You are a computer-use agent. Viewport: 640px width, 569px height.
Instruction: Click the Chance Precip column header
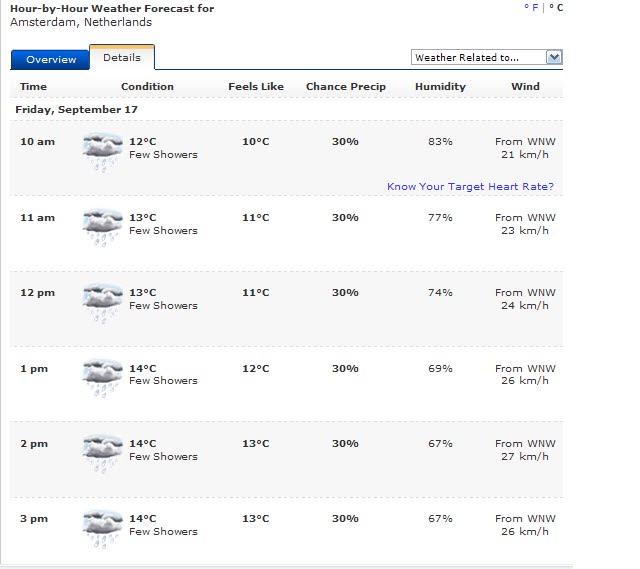click(x=346, y=87)
